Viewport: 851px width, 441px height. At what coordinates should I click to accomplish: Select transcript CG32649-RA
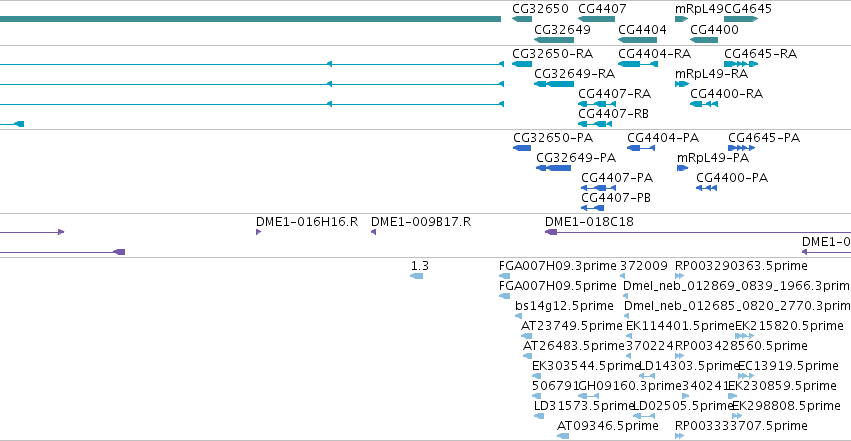(x=574, y=74)
